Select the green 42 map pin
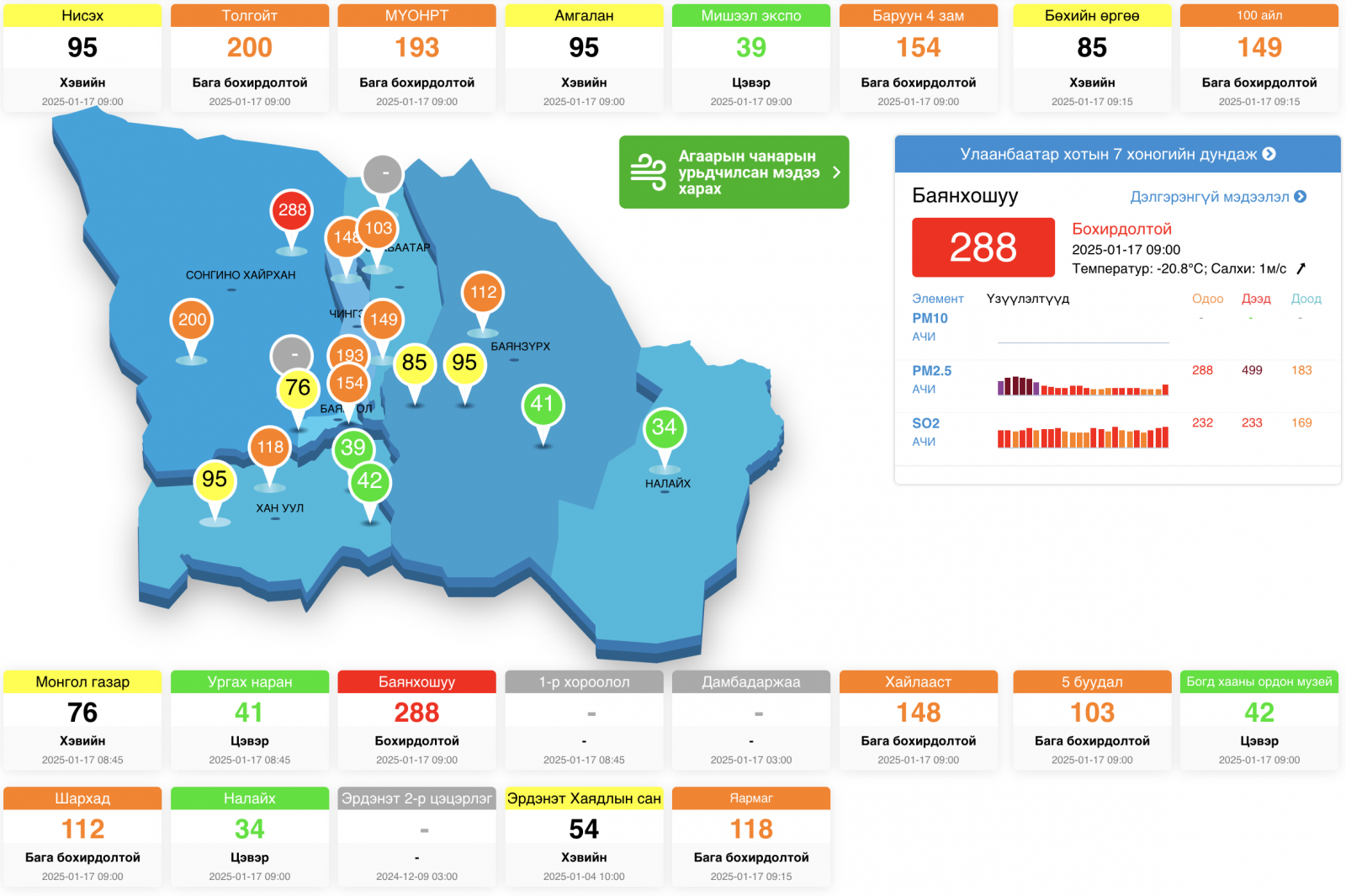The image size is (1346, 896). pyautogui.click(x=370, y=481)
